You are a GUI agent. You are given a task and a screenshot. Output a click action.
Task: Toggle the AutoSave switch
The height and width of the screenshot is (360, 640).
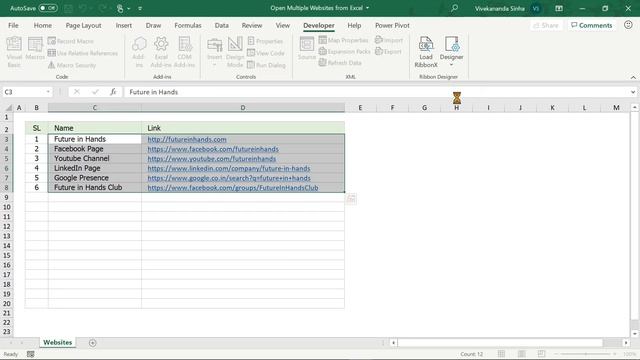click(x=48, y=8)
